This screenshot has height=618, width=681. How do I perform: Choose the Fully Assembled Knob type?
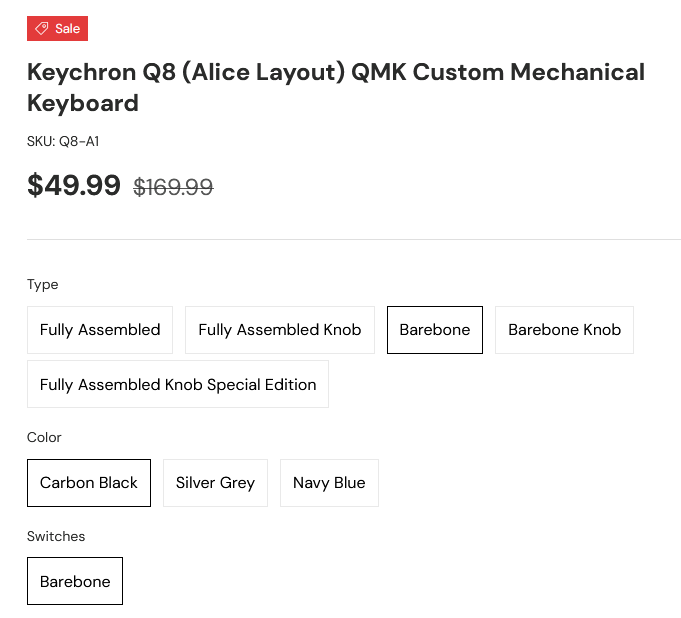tap(280, 330)
